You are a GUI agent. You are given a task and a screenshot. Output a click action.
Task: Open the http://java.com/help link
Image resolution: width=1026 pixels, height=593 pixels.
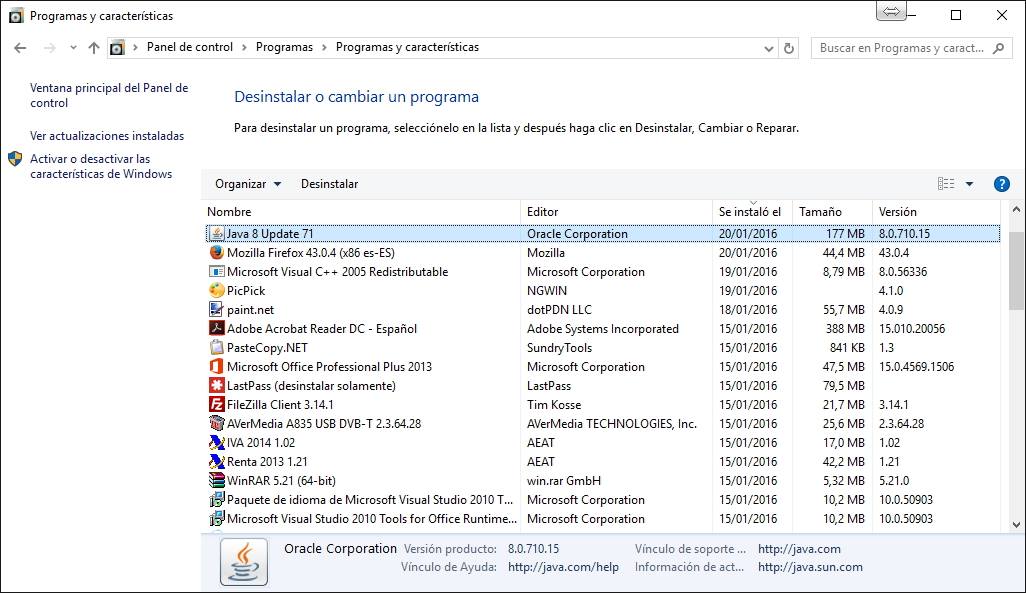(563, 567)
